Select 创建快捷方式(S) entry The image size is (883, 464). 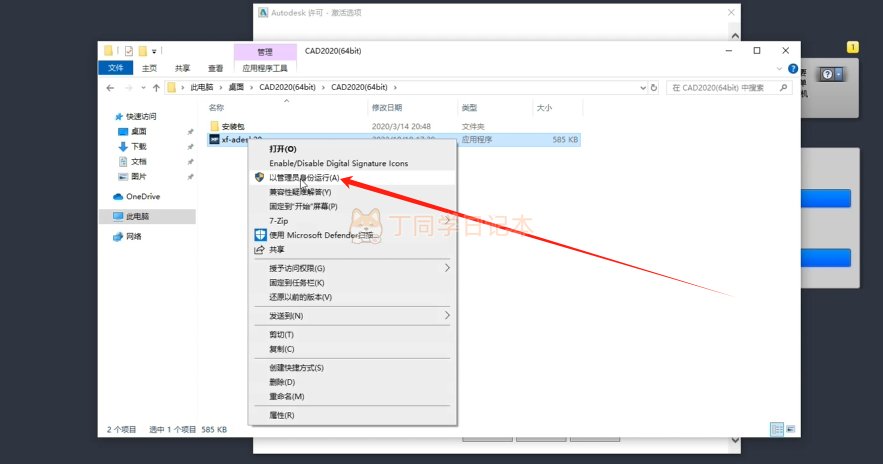[x=296, y=368]
